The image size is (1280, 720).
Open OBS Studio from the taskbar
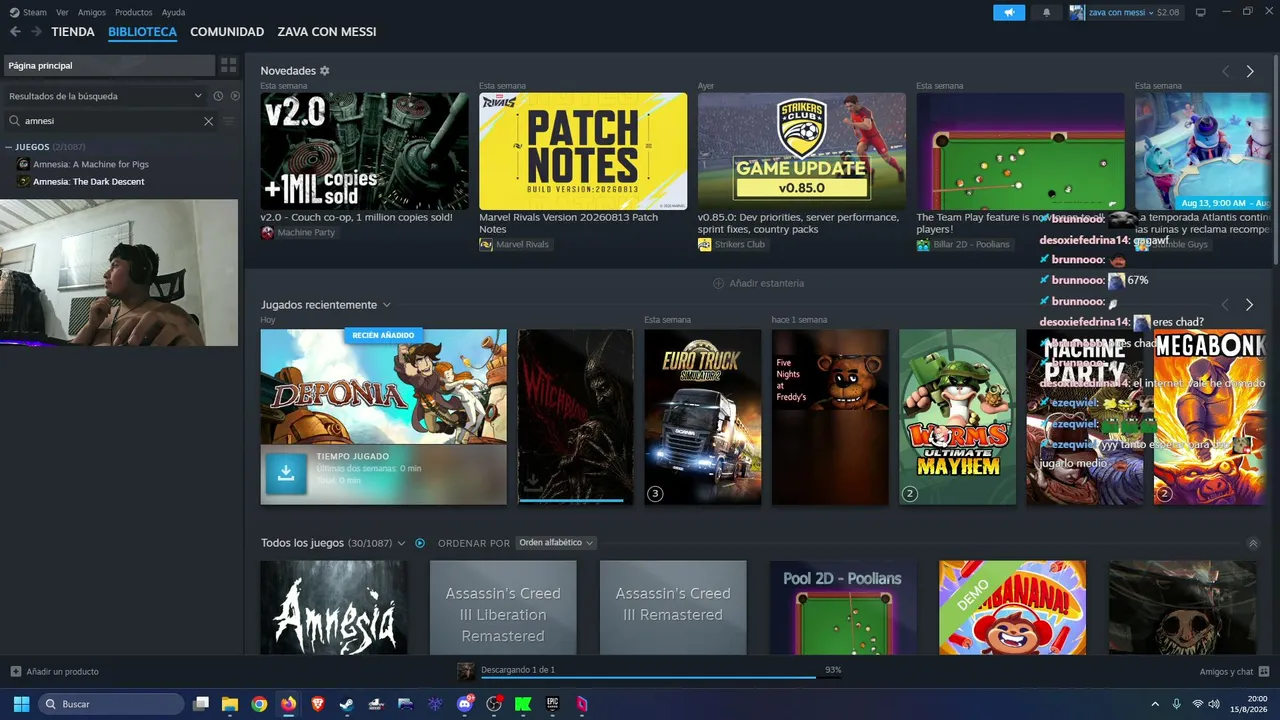click(493, 704)
